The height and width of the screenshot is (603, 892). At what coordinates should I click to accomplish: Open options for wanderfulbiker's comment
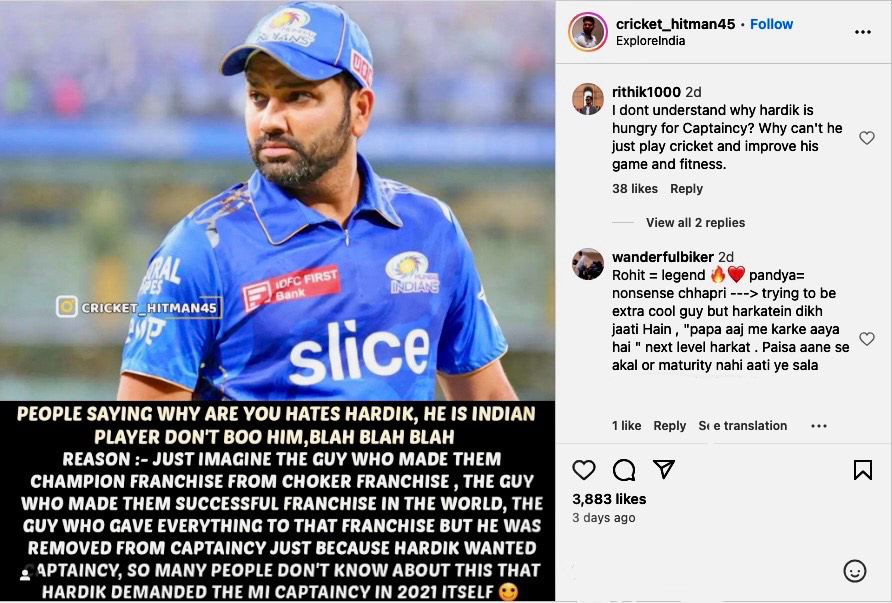819,426
